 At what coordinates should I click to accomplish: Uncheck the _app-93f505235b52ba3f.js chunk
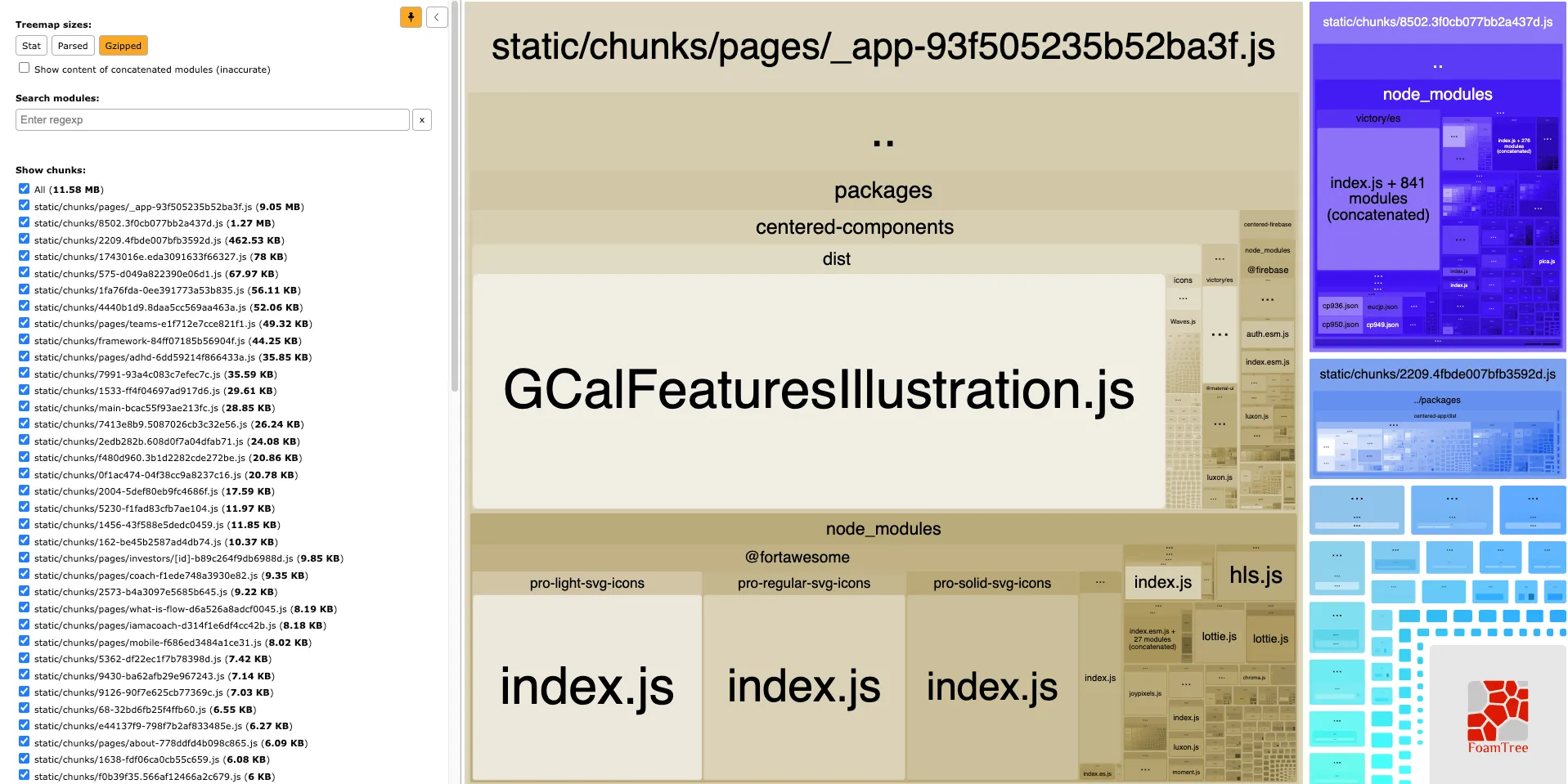[x=24, y=205]
